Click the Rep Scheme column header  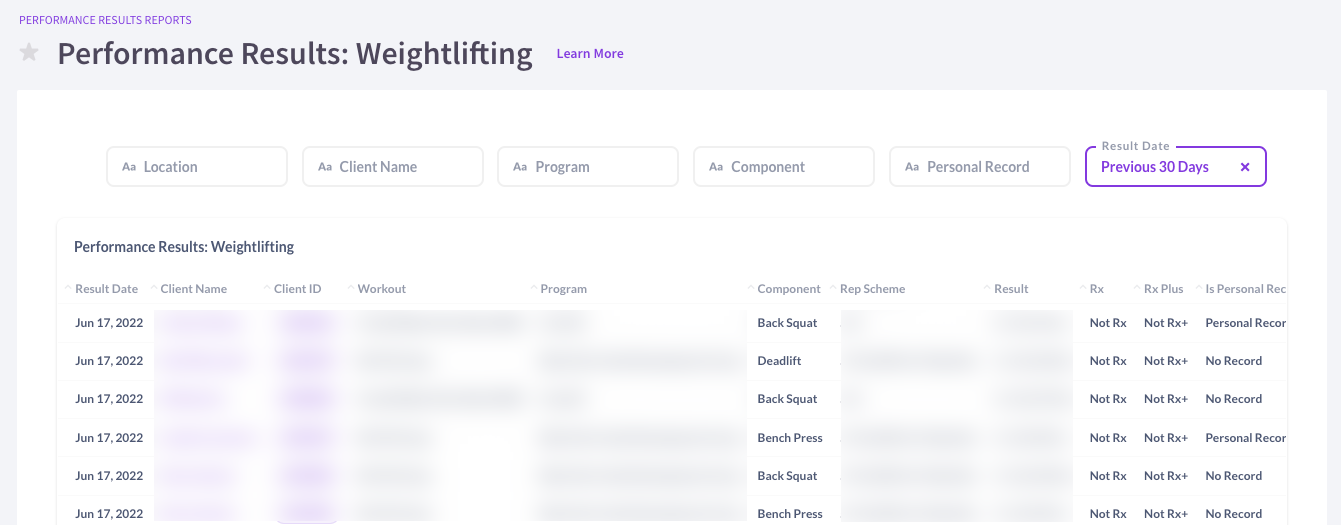tap(873, 289)
